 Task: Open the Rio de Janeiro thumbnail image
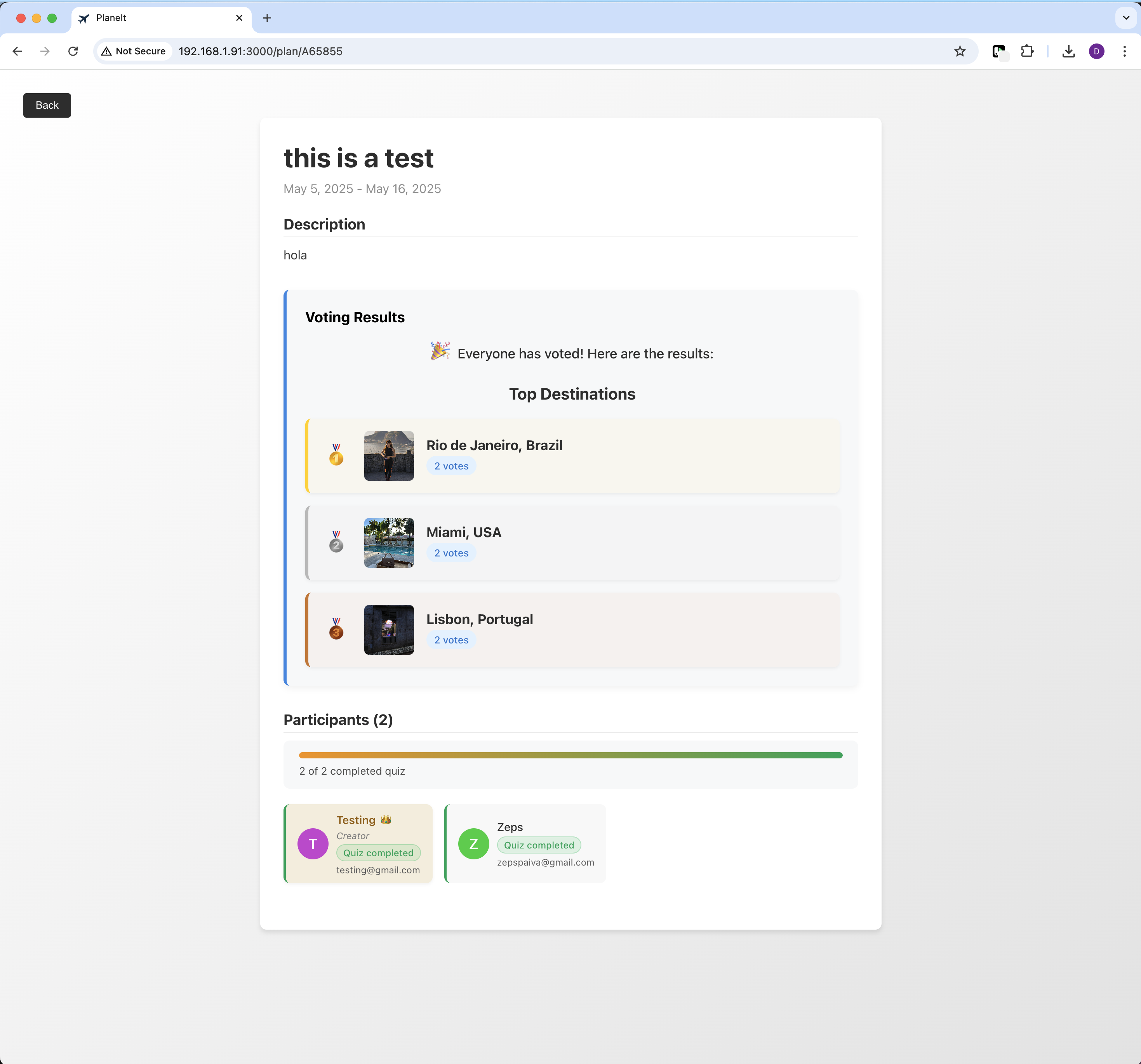click(x=389, y=456)
